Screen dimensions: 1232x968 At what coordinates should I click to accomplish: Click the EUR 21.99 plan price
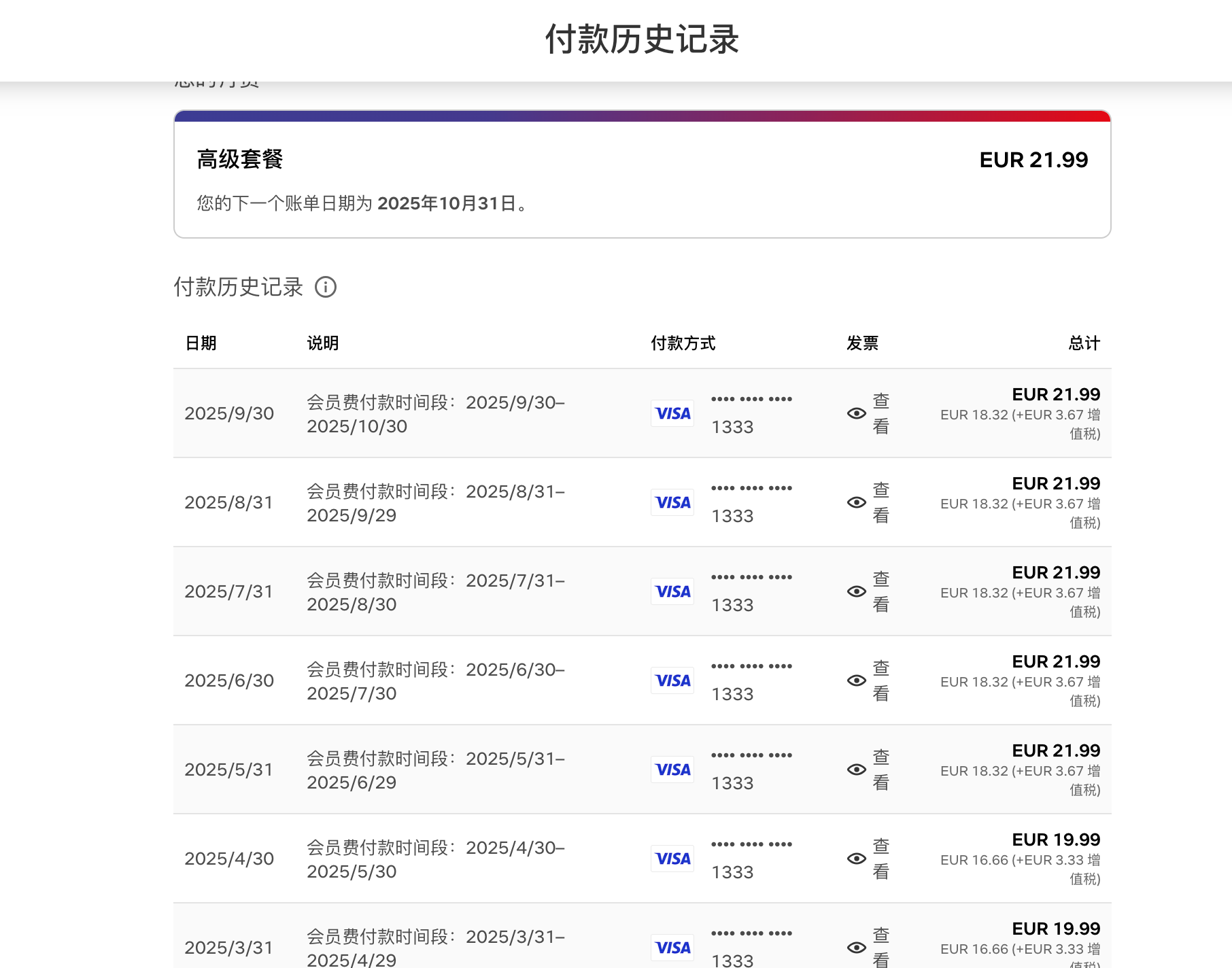(1033, 160)
